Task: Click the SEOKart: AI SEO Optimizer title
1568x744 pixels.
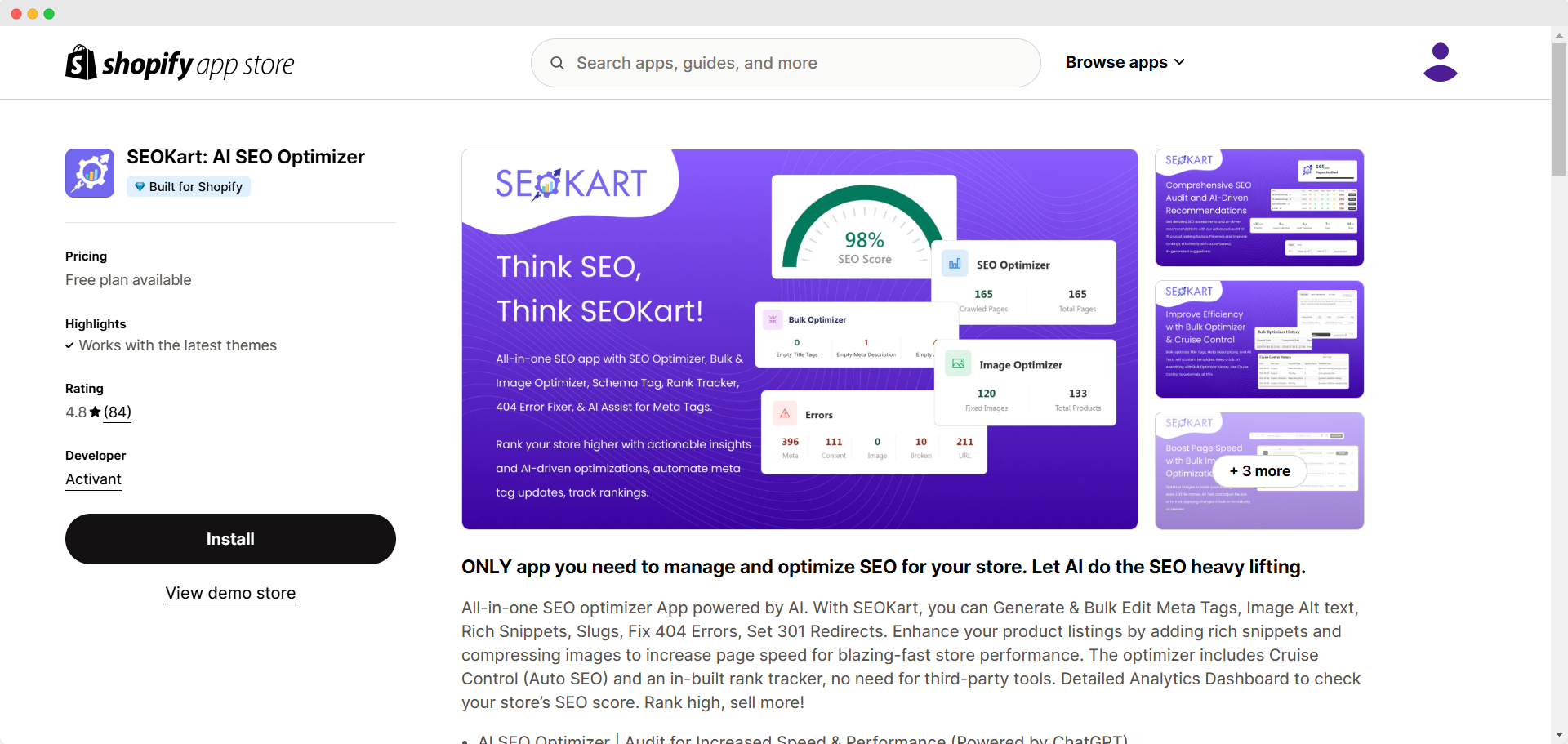Action: pos(246,157)
